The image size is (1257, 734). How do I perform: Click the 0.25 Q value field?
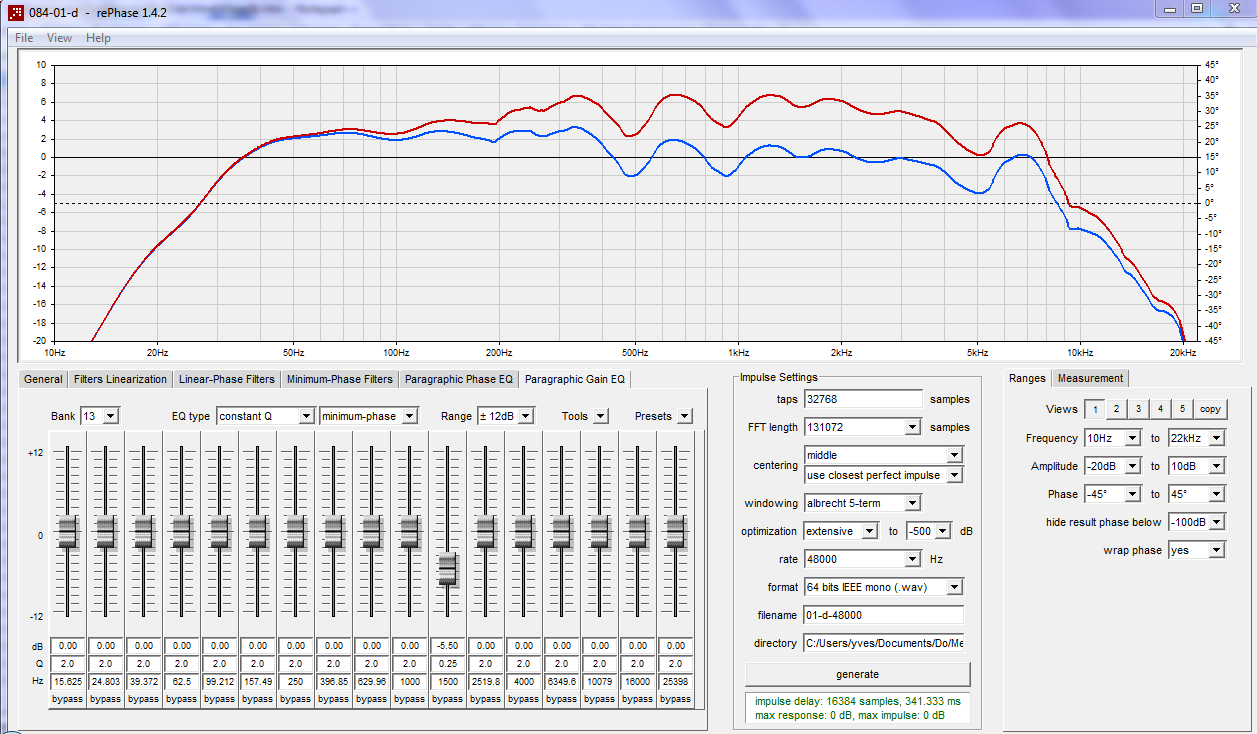pyautogui.click(x=447, y=664)
